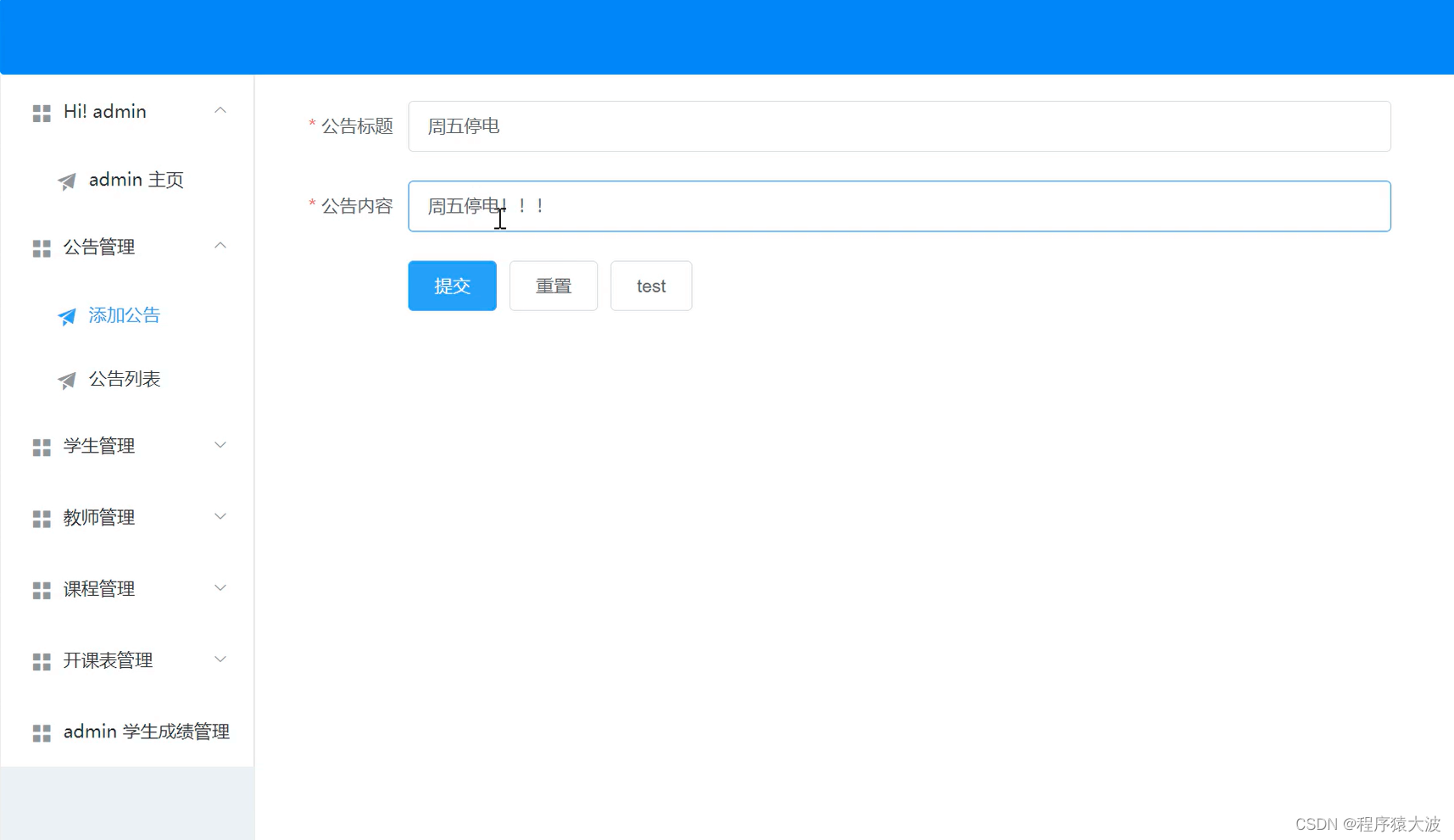This screenshot has width=1454, height=840.
Task: Click the grid icon beside 公告管理
Action: click(x=41, y=248)
